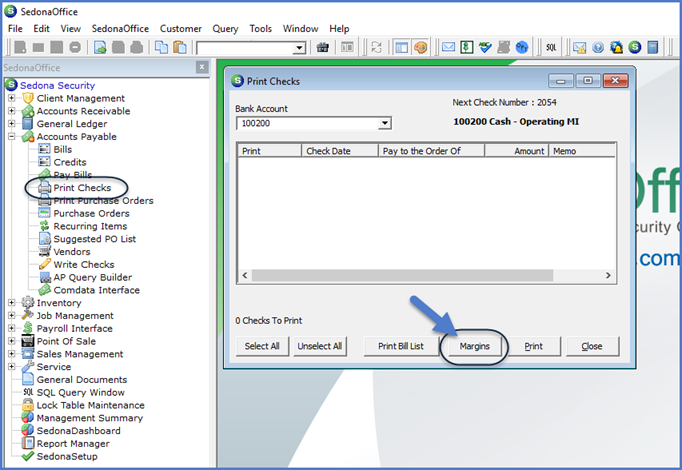Open the Customer menu
The width and height of the screenshot is (682, 470).
[x=181, y=29]
